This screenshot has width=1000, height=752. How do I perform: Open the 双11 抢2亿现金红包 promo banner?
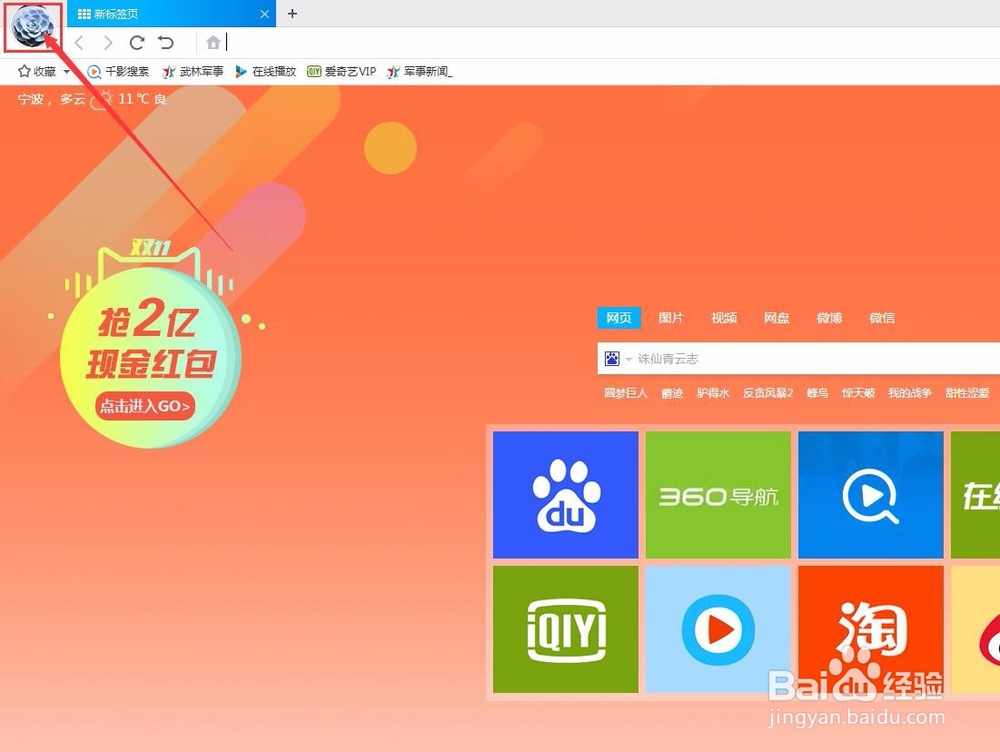coord(151,344)
